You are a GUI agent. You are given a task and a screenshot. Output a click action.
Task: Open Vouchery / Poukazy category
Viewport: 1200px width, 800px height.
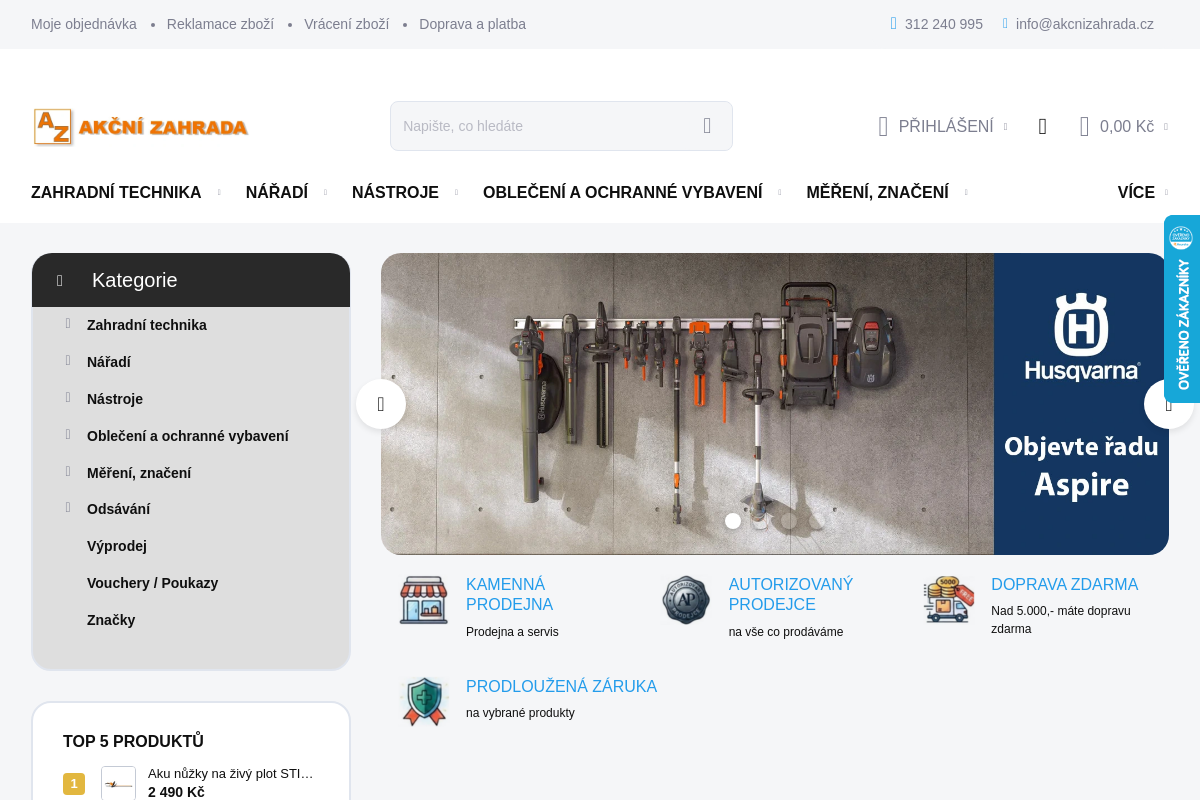152,583
